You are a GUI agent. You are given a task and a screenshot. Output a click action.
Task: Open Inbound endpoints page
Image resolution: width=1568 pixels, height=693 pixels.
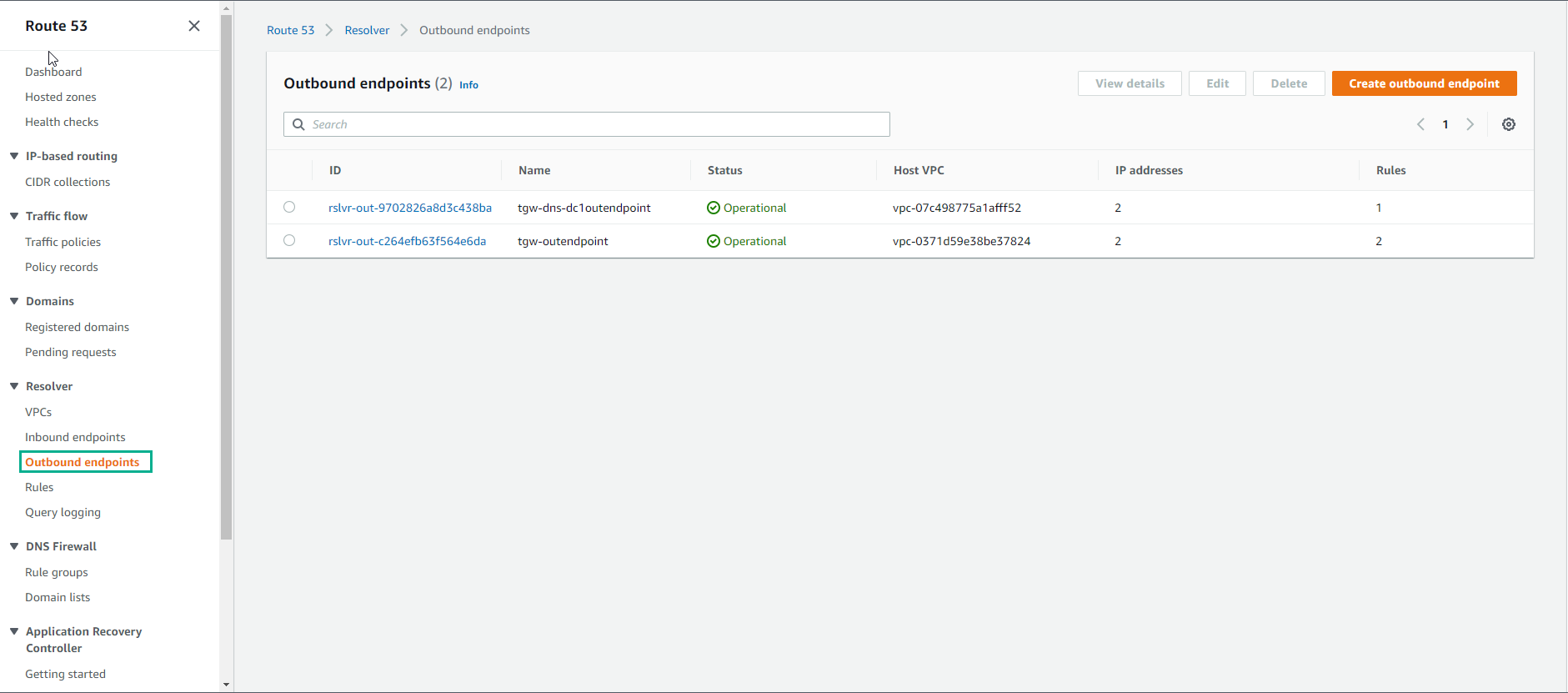(75, 437)
